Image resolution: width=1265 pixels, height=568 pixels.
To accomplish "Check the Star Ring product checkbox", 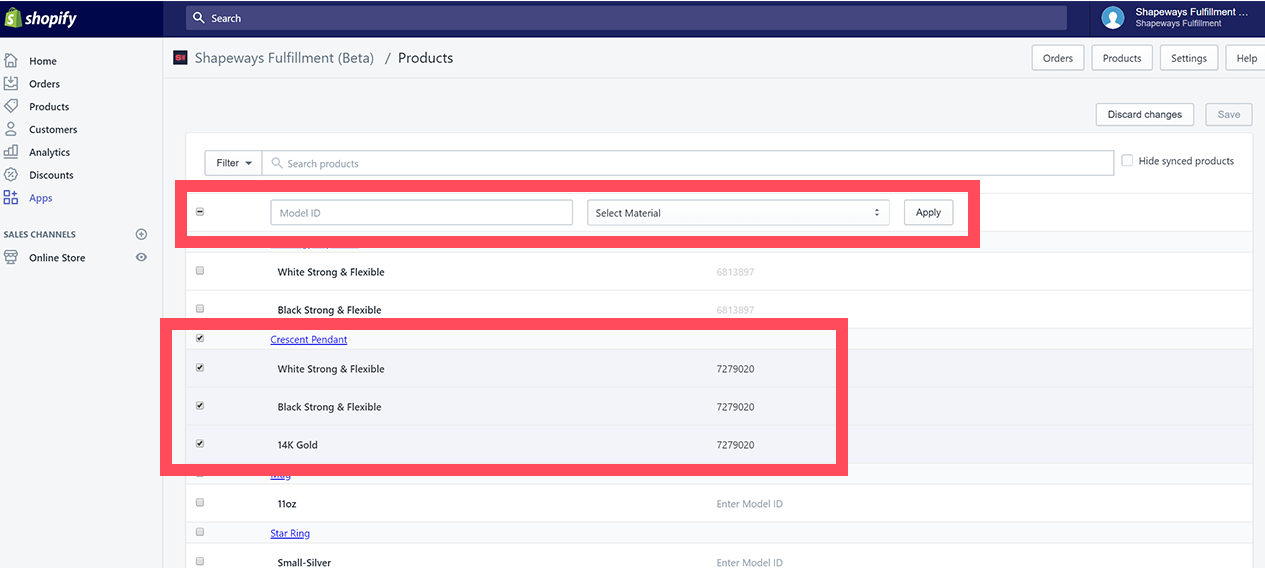I will pos(200,532).
